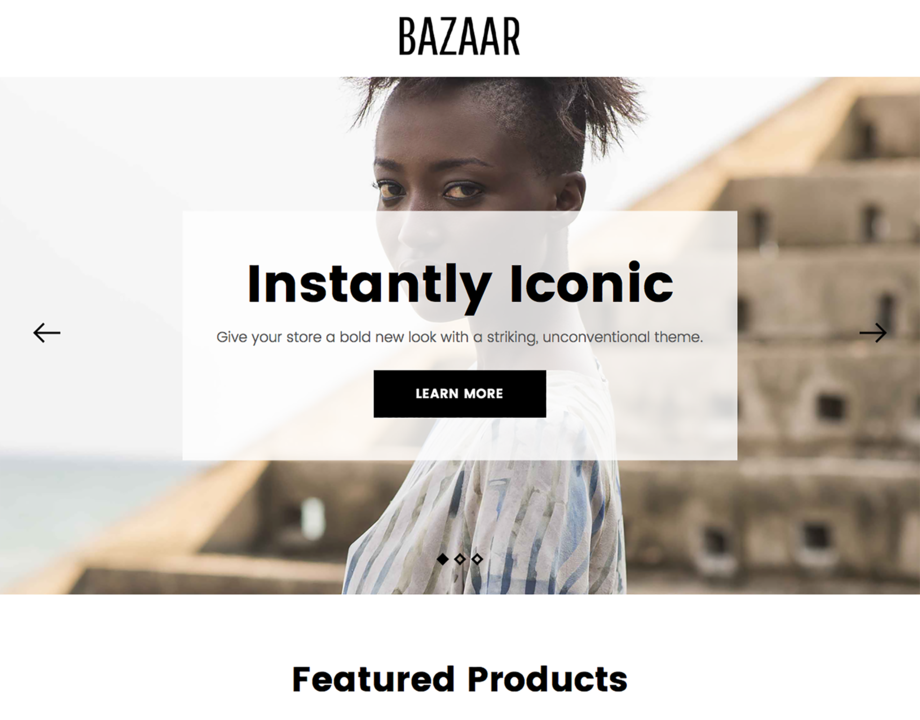The image size is (920, 720).
Task: Click the model's hair at top of slide
Action: 499,106
